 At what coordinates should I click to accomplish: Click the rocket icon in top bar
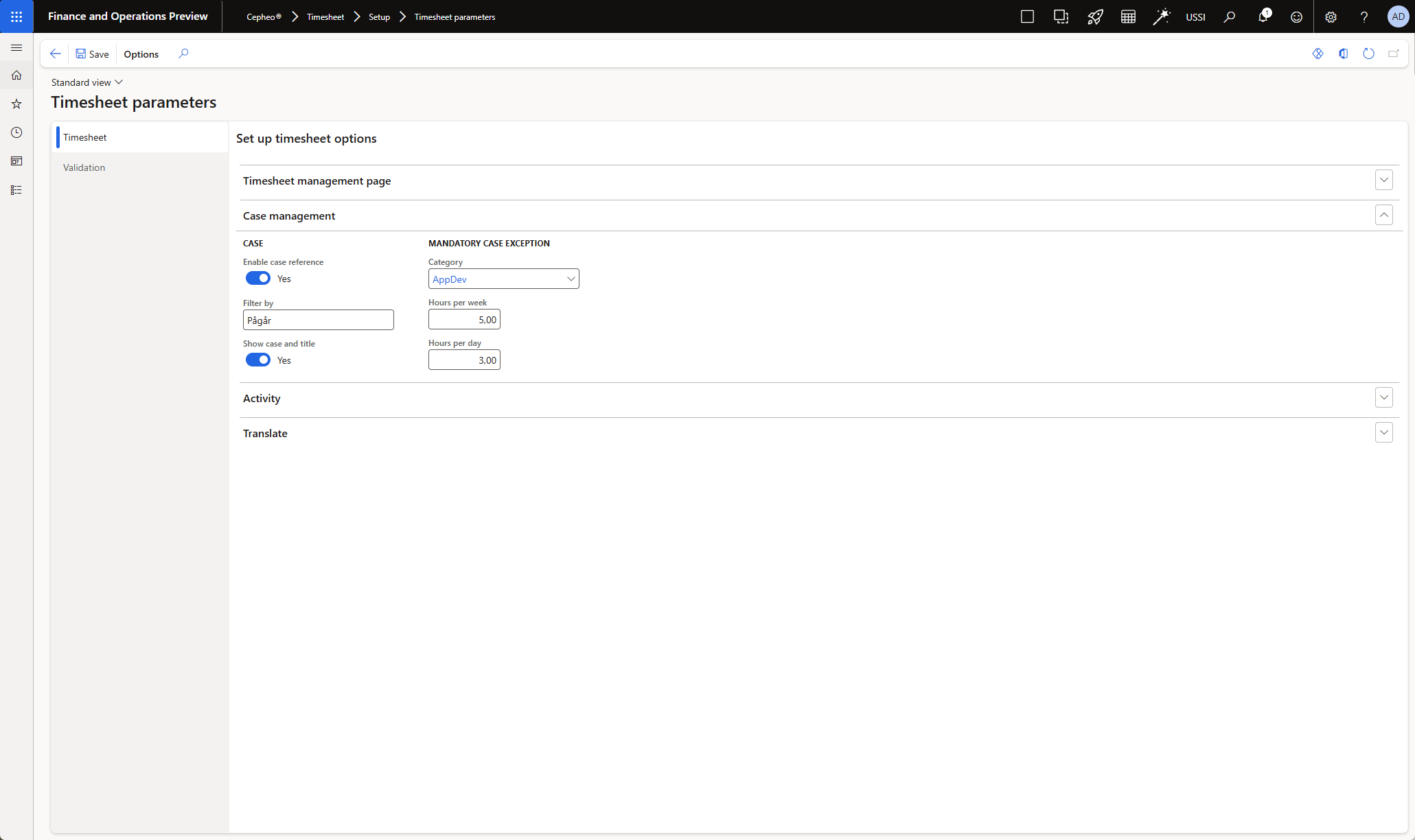[1094, 17]
